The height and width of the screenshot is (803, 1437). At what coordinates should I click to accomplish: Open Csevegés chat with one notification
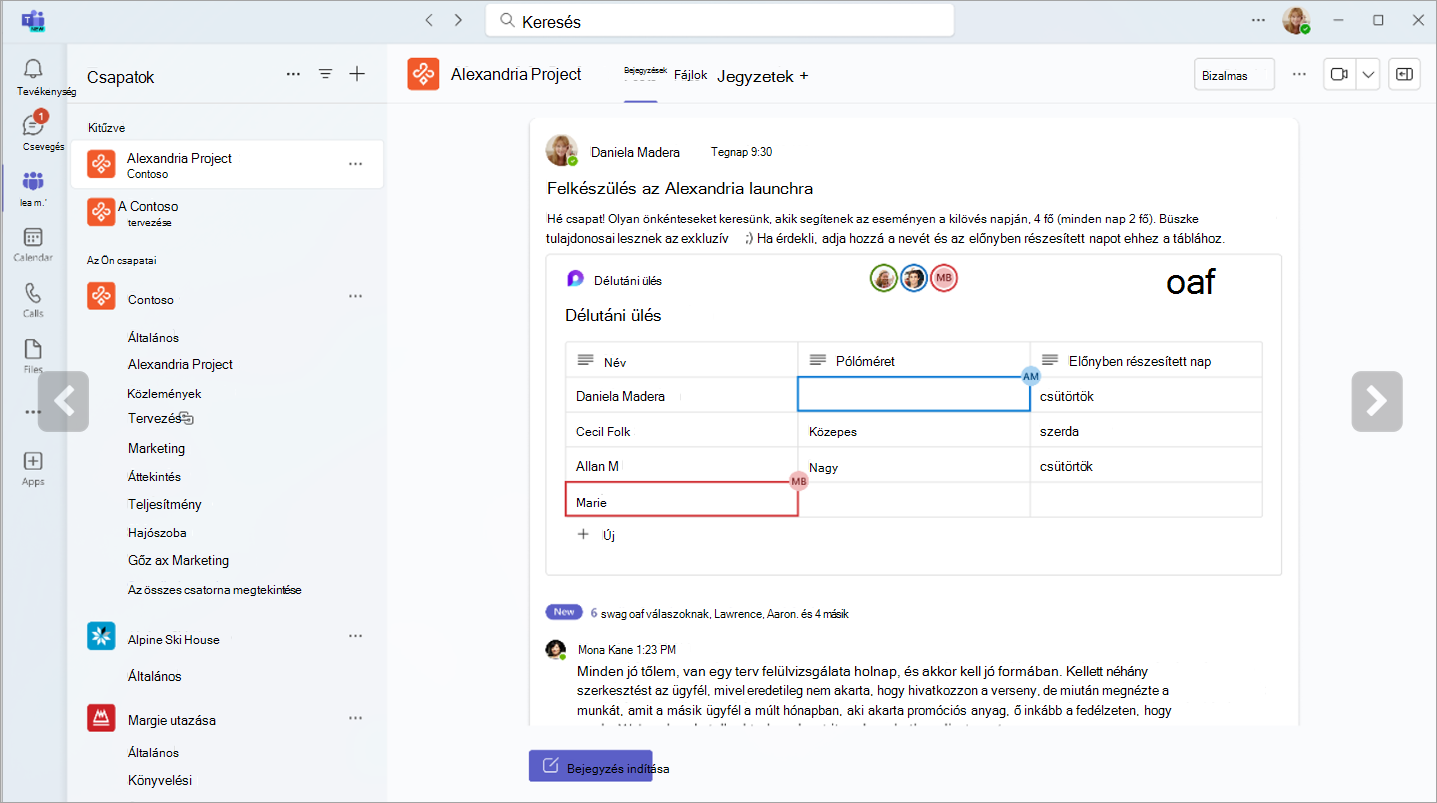click(33, 132)
